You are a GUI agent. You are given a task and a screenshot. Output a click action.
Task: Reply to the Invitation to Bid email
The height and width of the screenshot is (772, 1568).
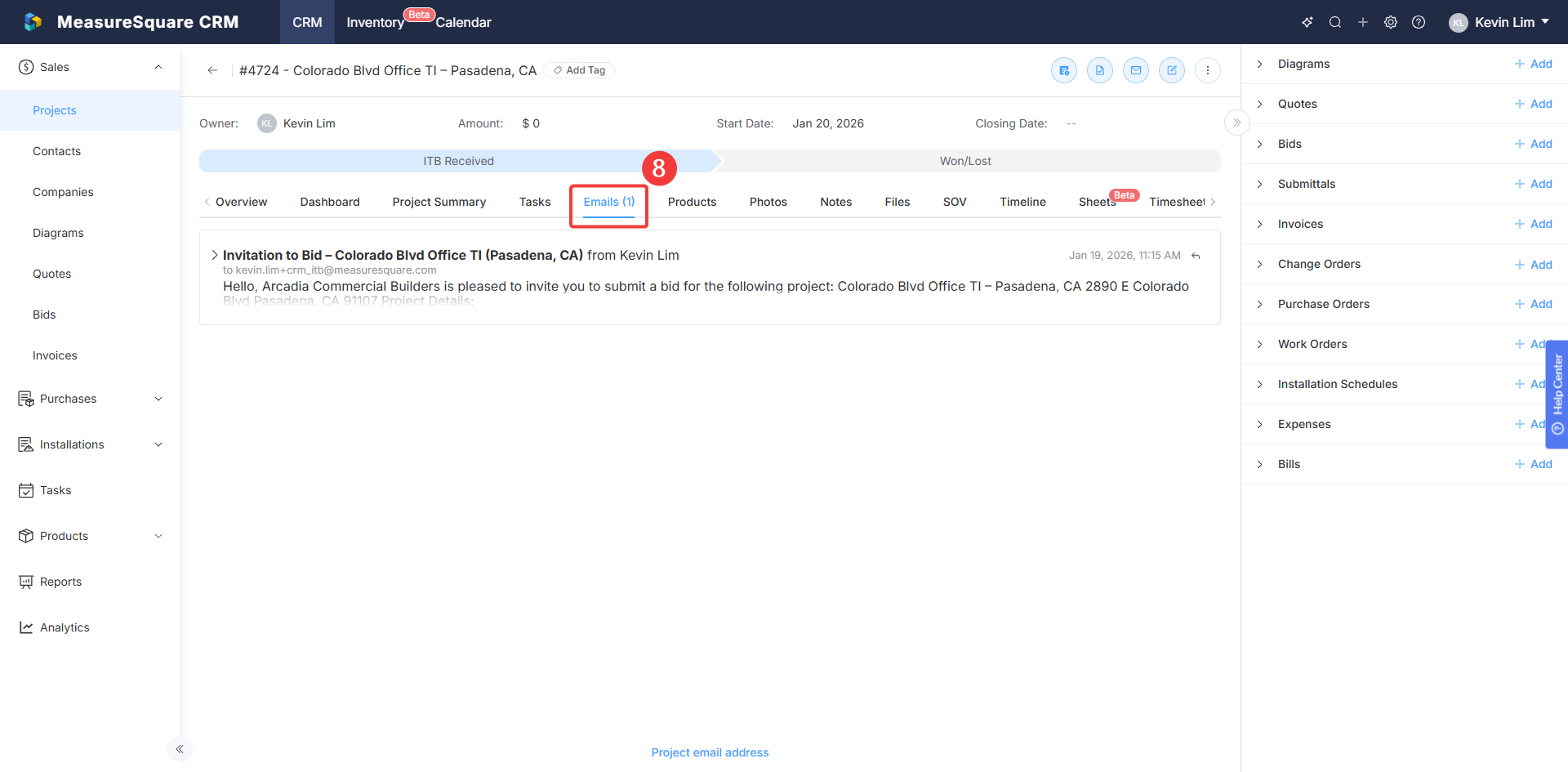tap(1196, 256)
